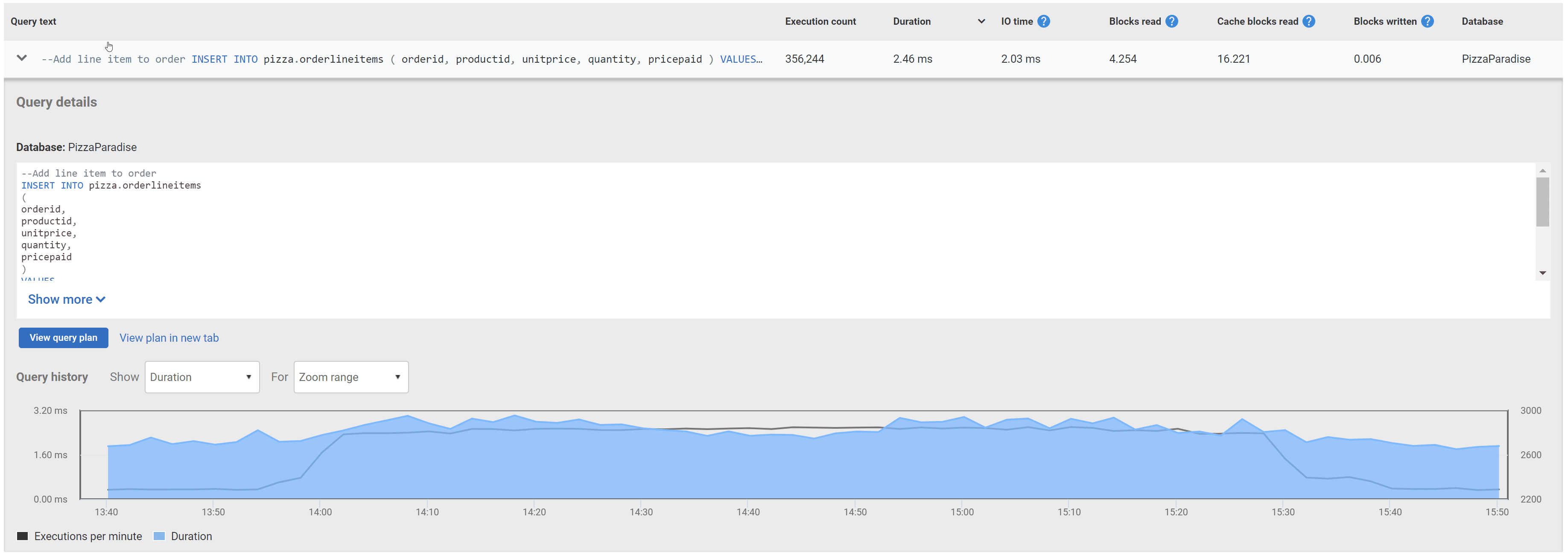Select the Duration legend color swatch
Screen dimensions: 1568x558
coord(159,536)
